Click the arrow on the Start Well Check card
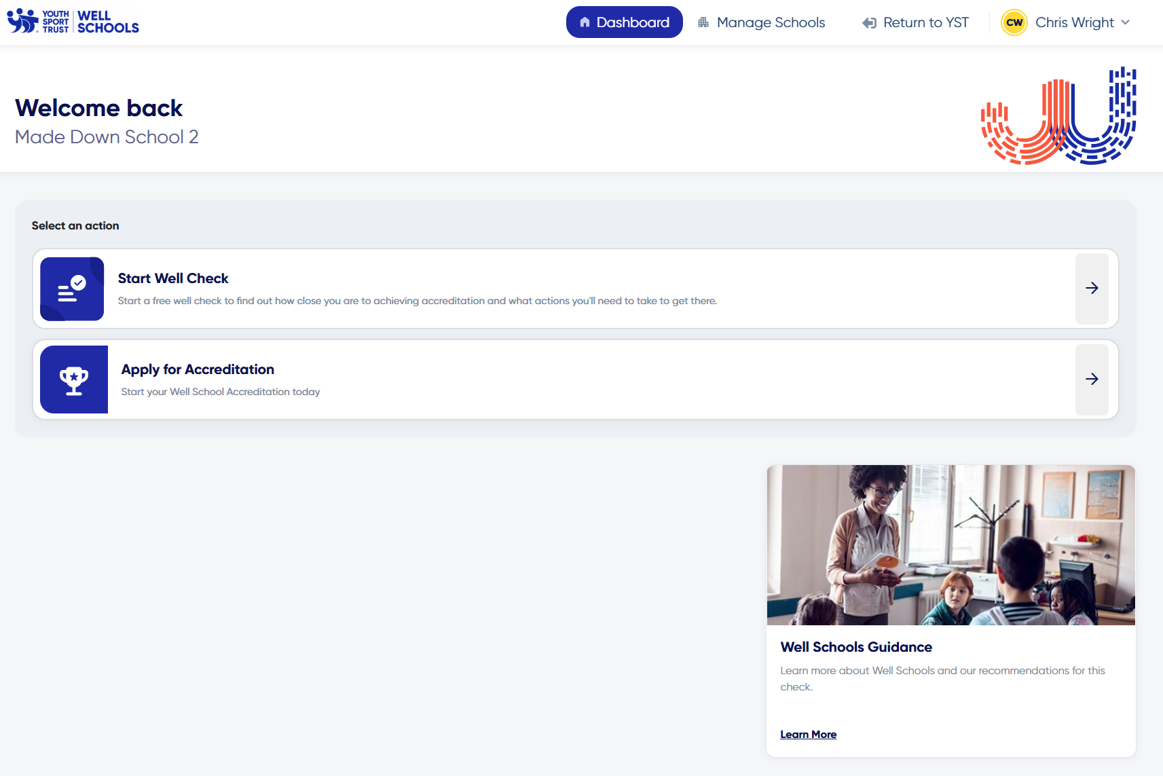The image size is (1163, 776). [1091, 289]
